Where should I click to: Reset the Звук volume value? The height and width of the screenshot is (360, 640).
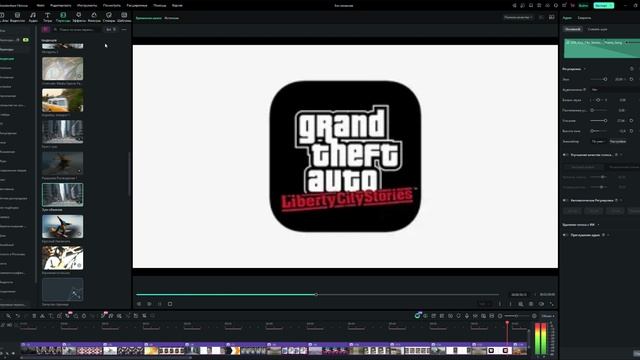point(631,79)
